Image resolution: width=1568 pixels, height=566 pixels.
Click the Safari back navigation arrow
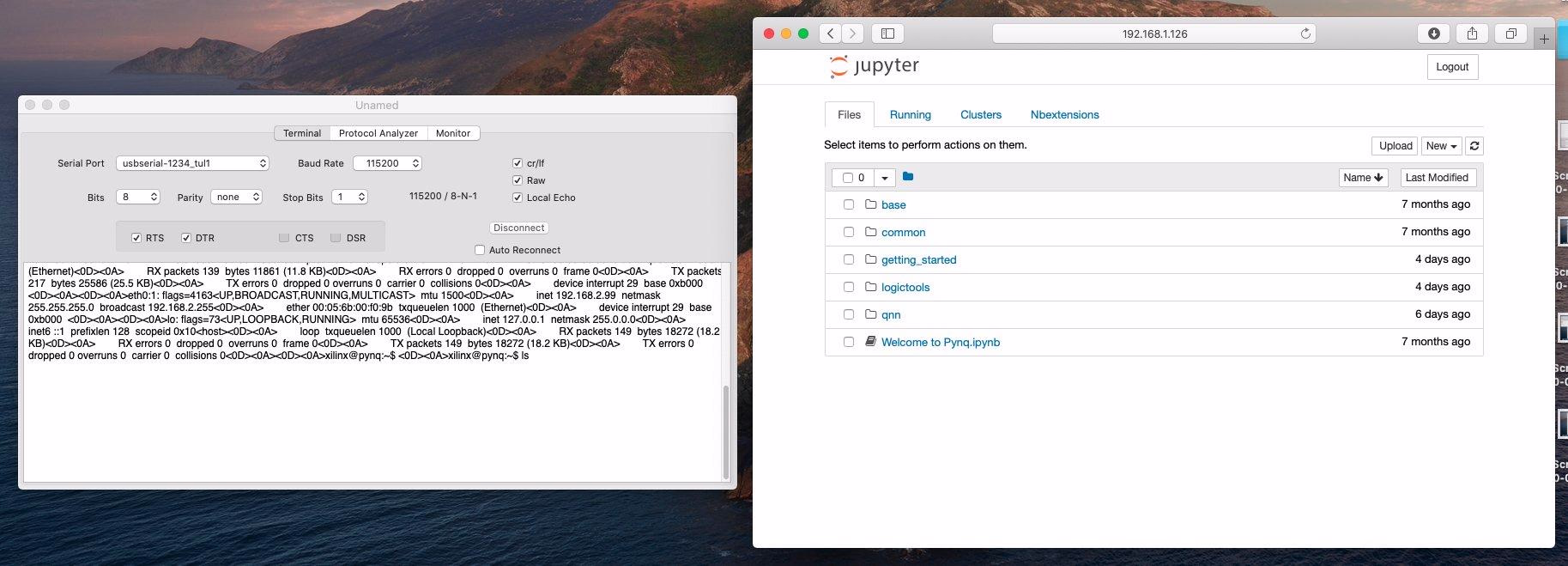pyautogui.click(x=830, y=33)
